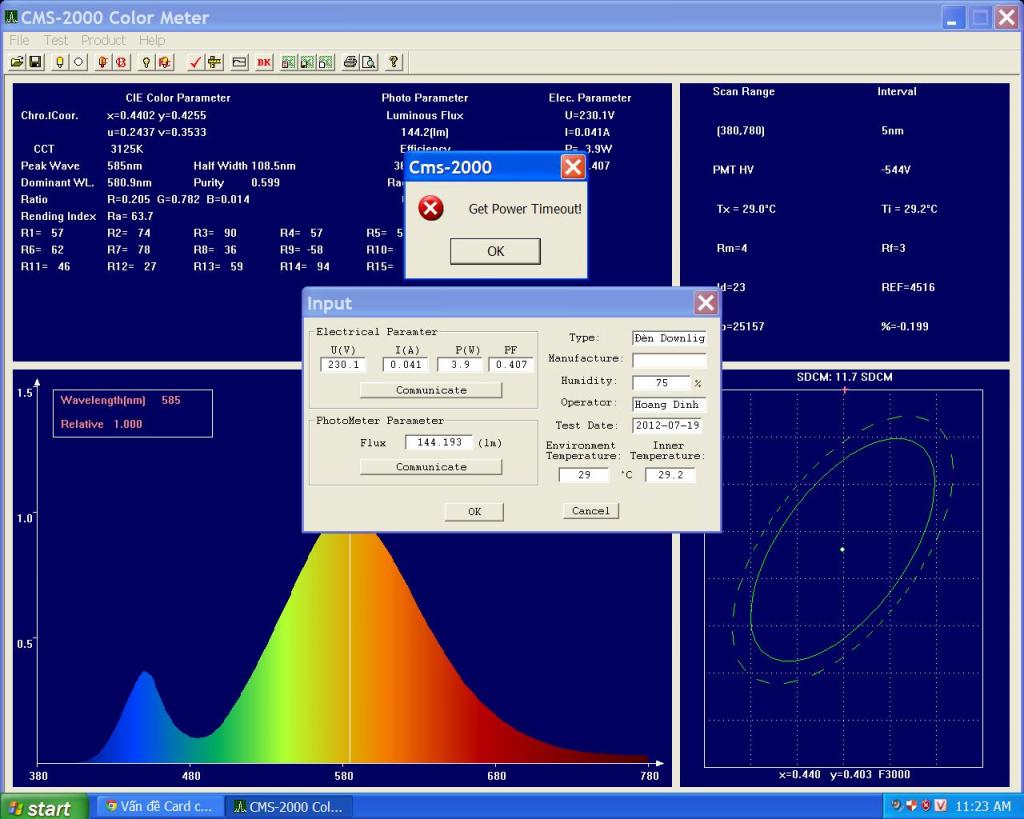Viewport: 1024px width, 819px height.
Task: Click the light bulb outline toolbar icon
Action: 146,62
